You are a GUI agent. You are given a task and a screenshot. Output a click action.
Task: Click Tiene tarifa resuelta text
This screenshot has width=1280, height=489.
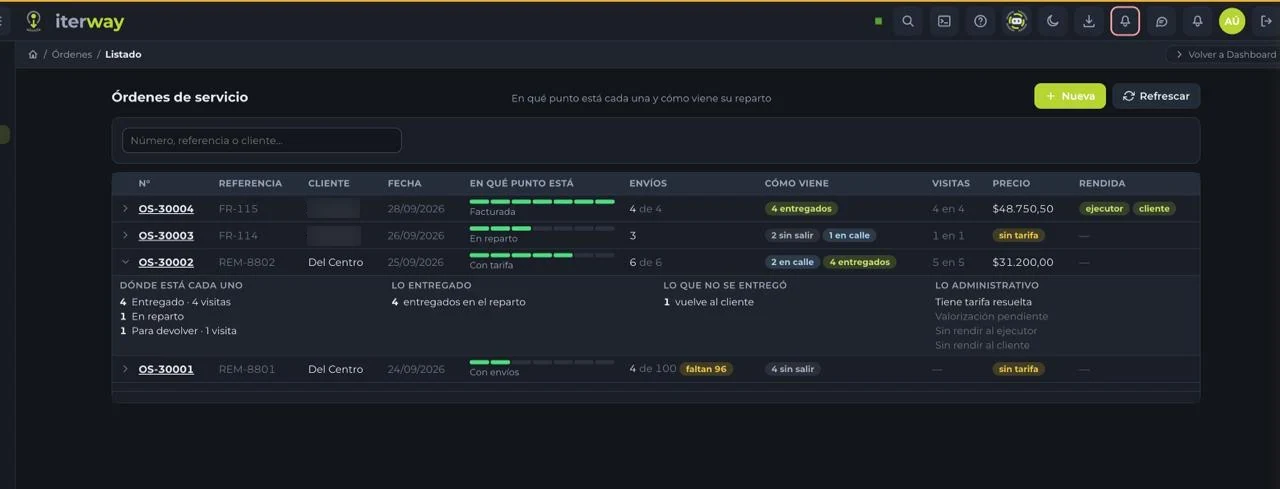984,302
